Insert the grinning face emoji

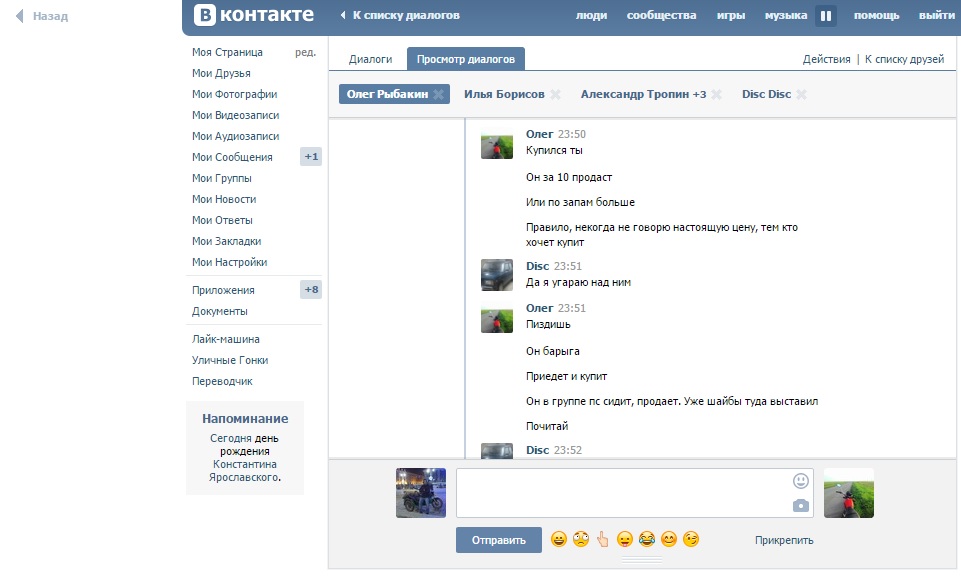pos(558,539)
